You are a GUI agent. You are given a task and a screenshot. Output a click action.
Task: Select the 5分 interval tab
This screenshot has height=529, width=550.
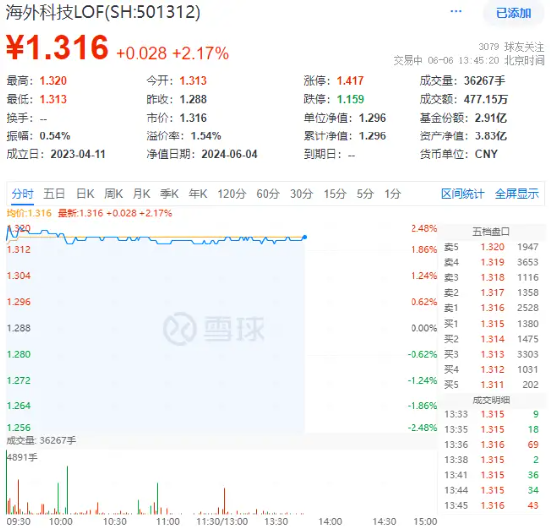(x=365, y=194)
